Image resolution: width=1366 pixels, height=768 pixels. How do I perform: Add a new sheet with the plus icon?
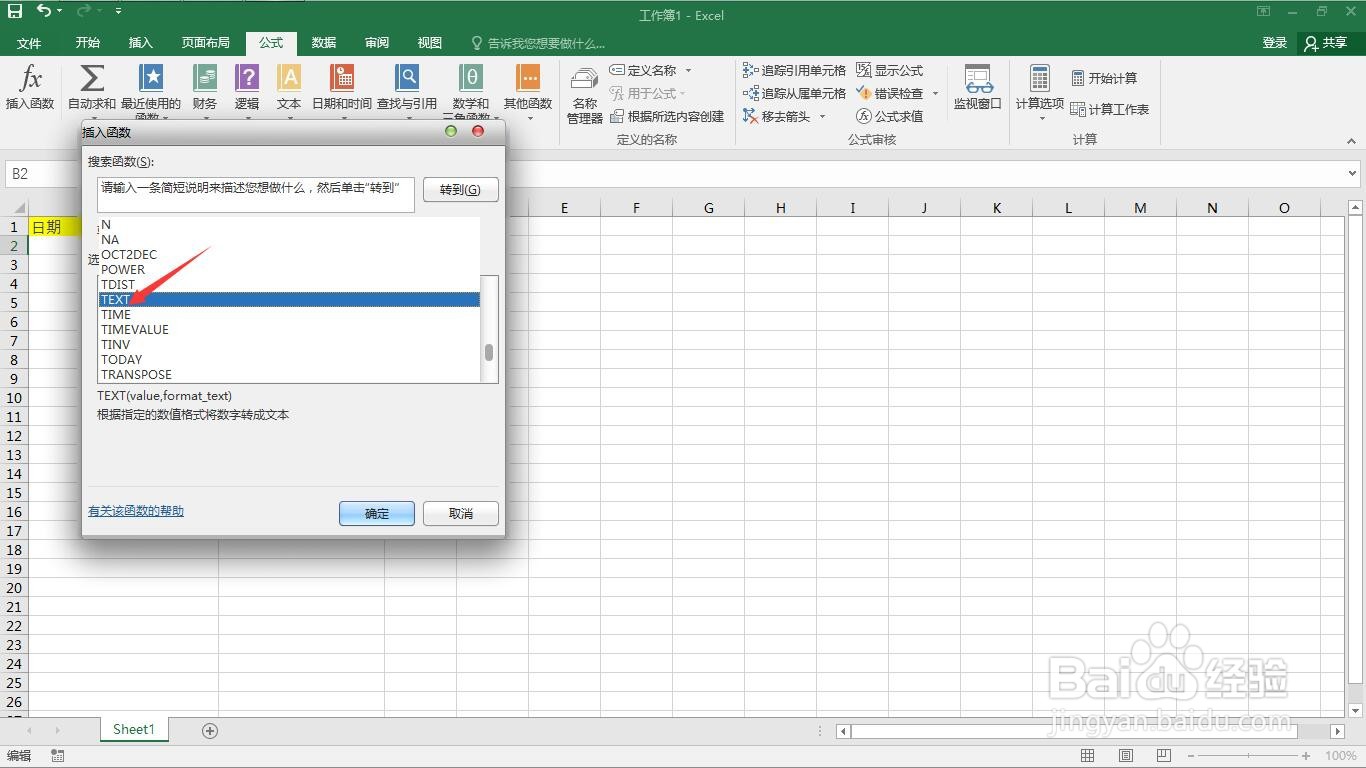[x=210, y=730]
